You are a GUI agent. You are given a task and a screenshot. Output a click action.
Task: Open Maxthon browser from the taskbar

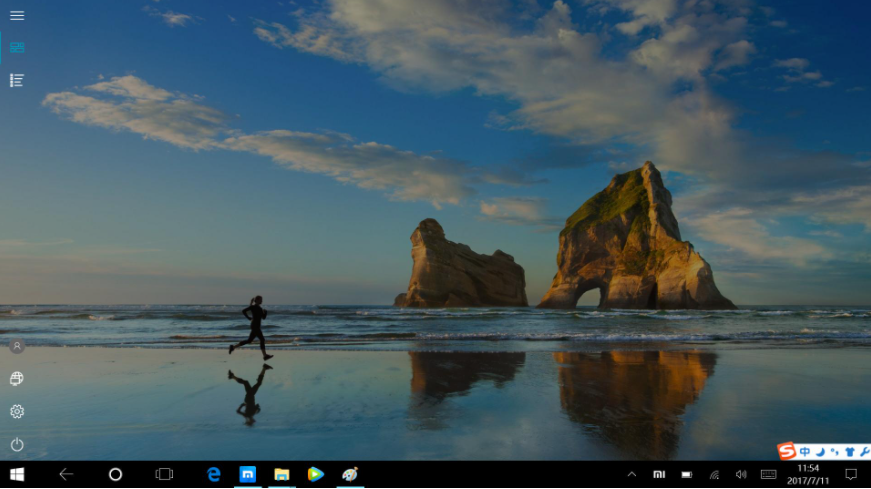pos(248,474)
